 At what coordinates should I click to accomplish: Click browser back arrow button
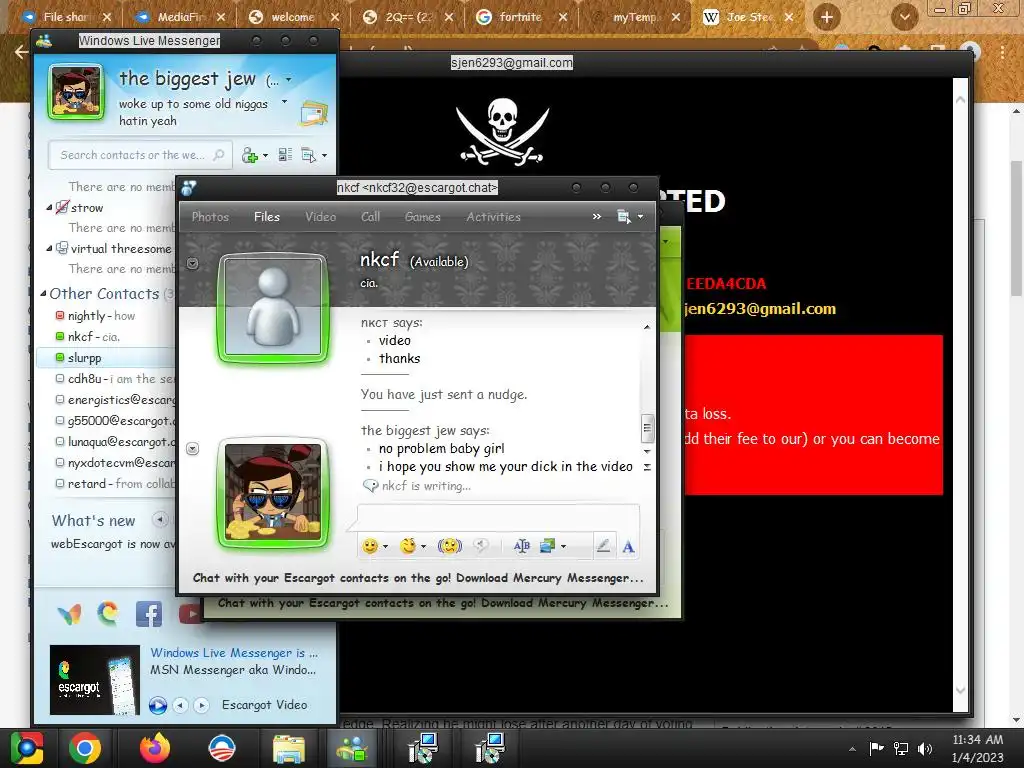21,52
